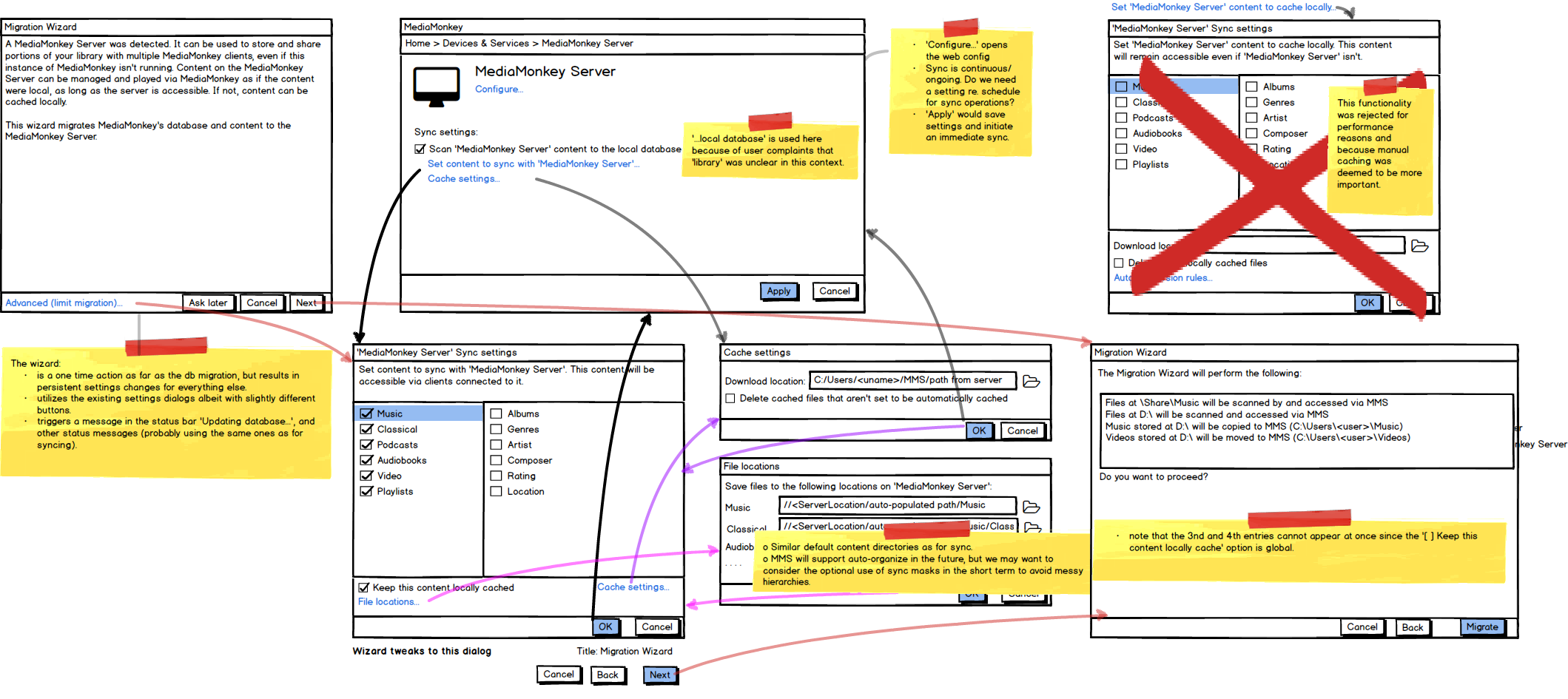This screenshot has height=699, width=1568.
Task: Open folder browser for Cache settings download location
Action: coord(1031,382)
